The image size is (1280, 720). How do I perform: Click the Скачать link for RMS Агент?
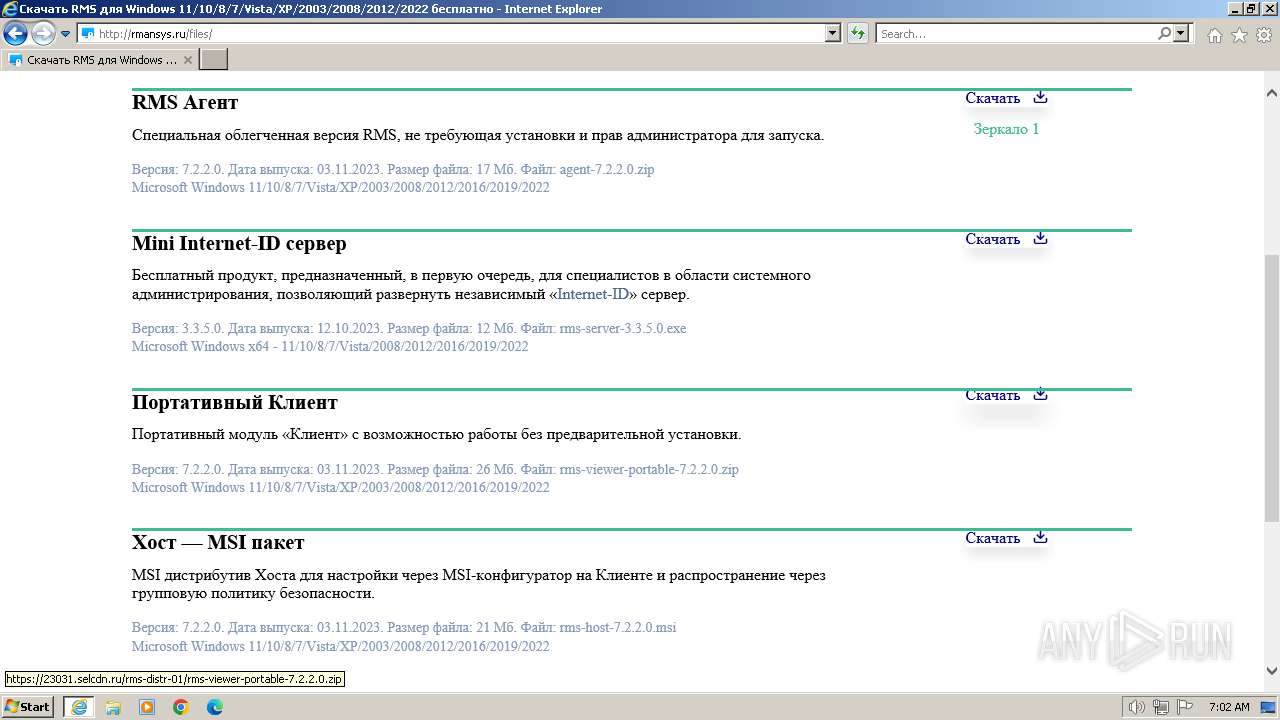point(992,98)
